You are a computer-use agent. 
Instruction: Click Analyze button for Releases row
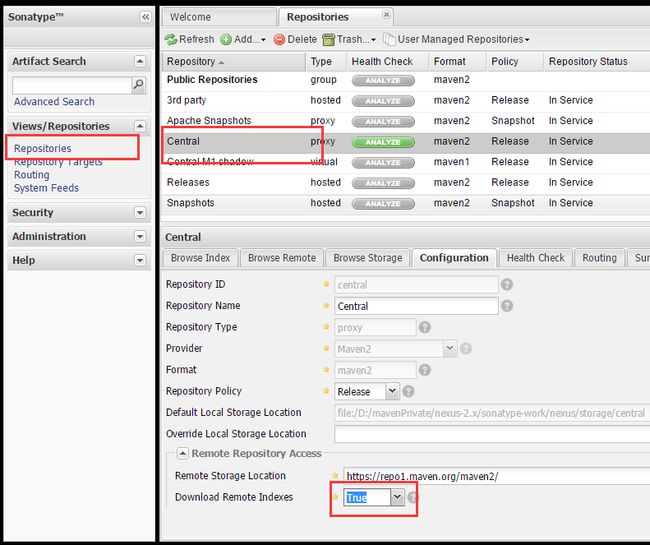tap(383, 183)
